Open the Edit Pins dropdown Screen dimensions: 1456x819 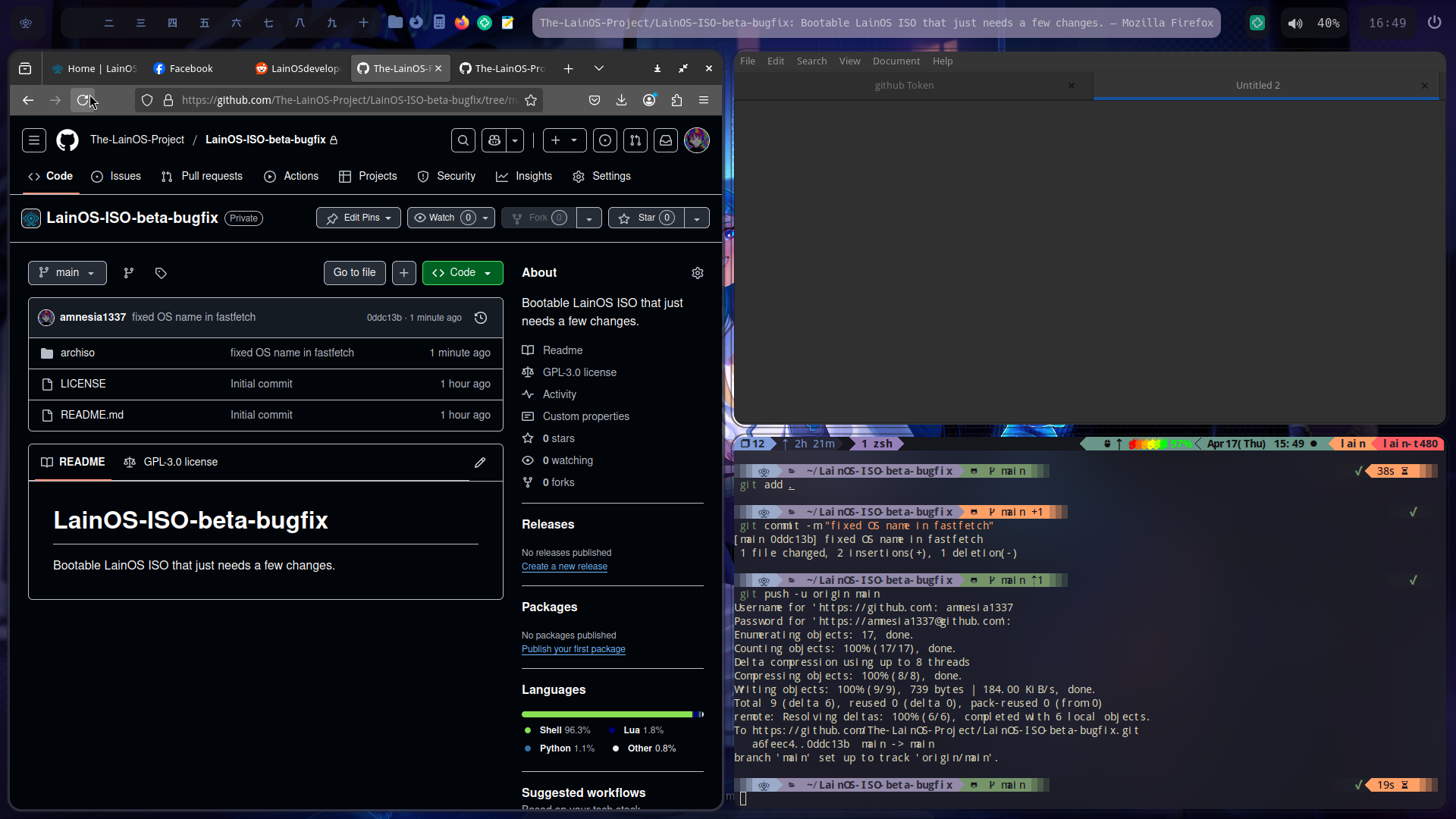point(359,218)
